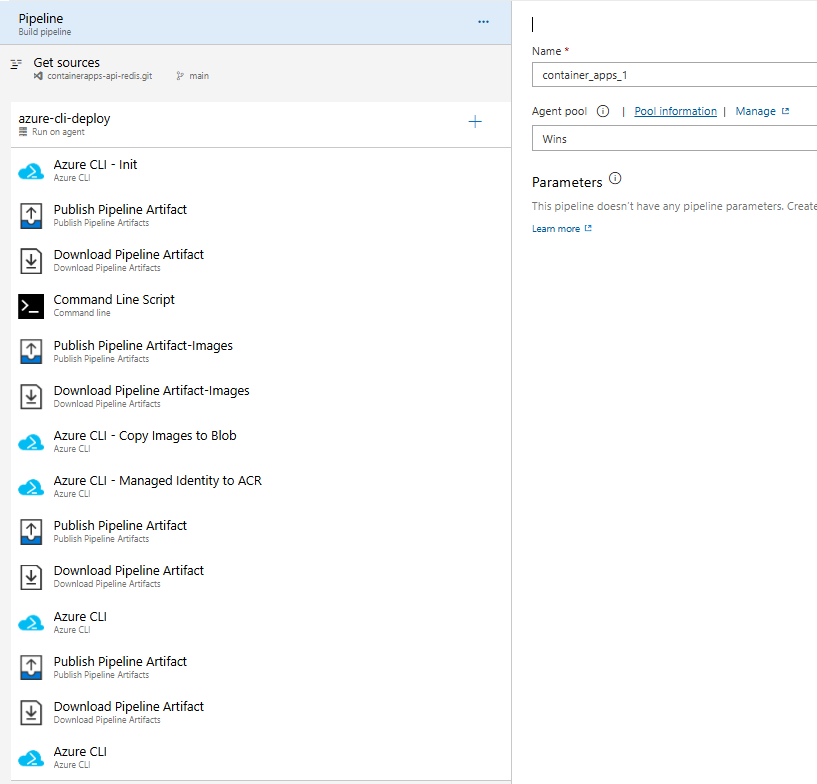Screen dimensions: 817x784
Task: Open Azure CLI - Copy Images to Blob task
Action: click(261, 442)
